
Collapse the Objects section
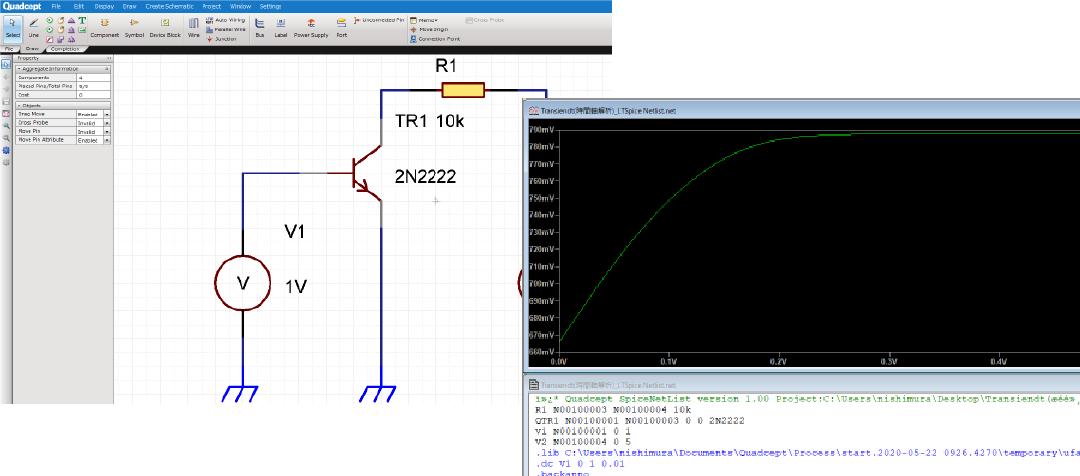coord(19,105)
